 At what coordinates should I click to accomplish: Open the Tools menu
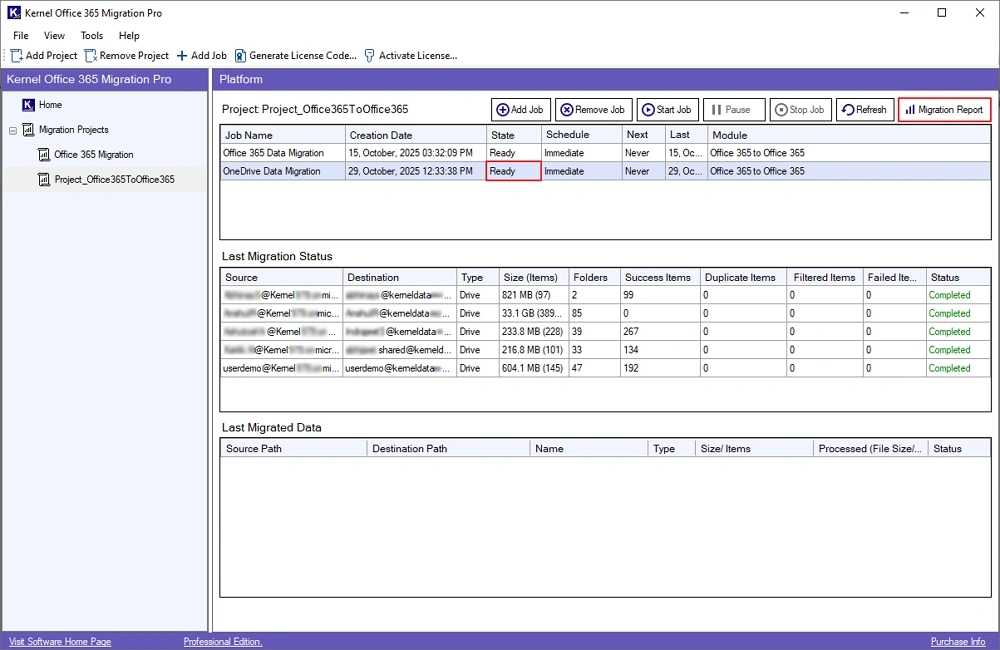(x=91, y=35)
